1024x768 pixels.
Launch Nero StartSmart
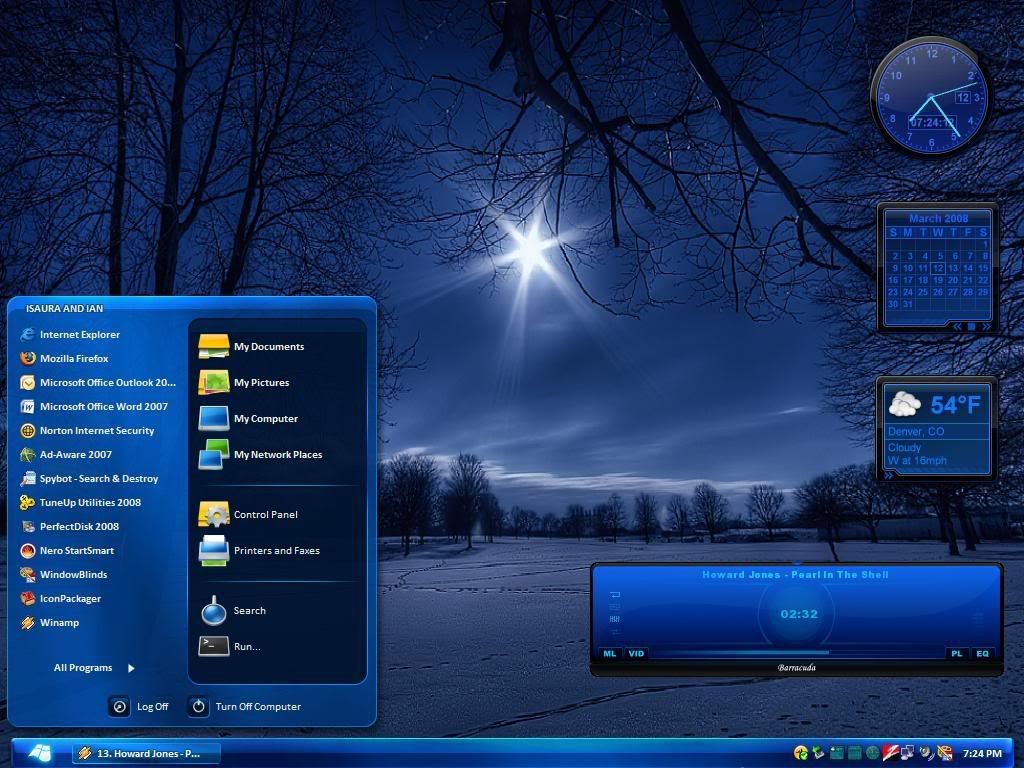(67, 551)
